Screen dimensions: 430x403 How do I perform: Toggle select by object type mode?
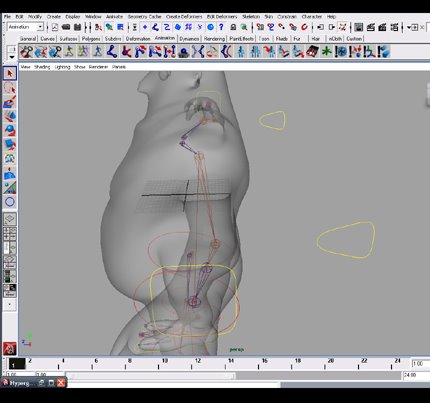pyautogui.click(x=109, y=27)
